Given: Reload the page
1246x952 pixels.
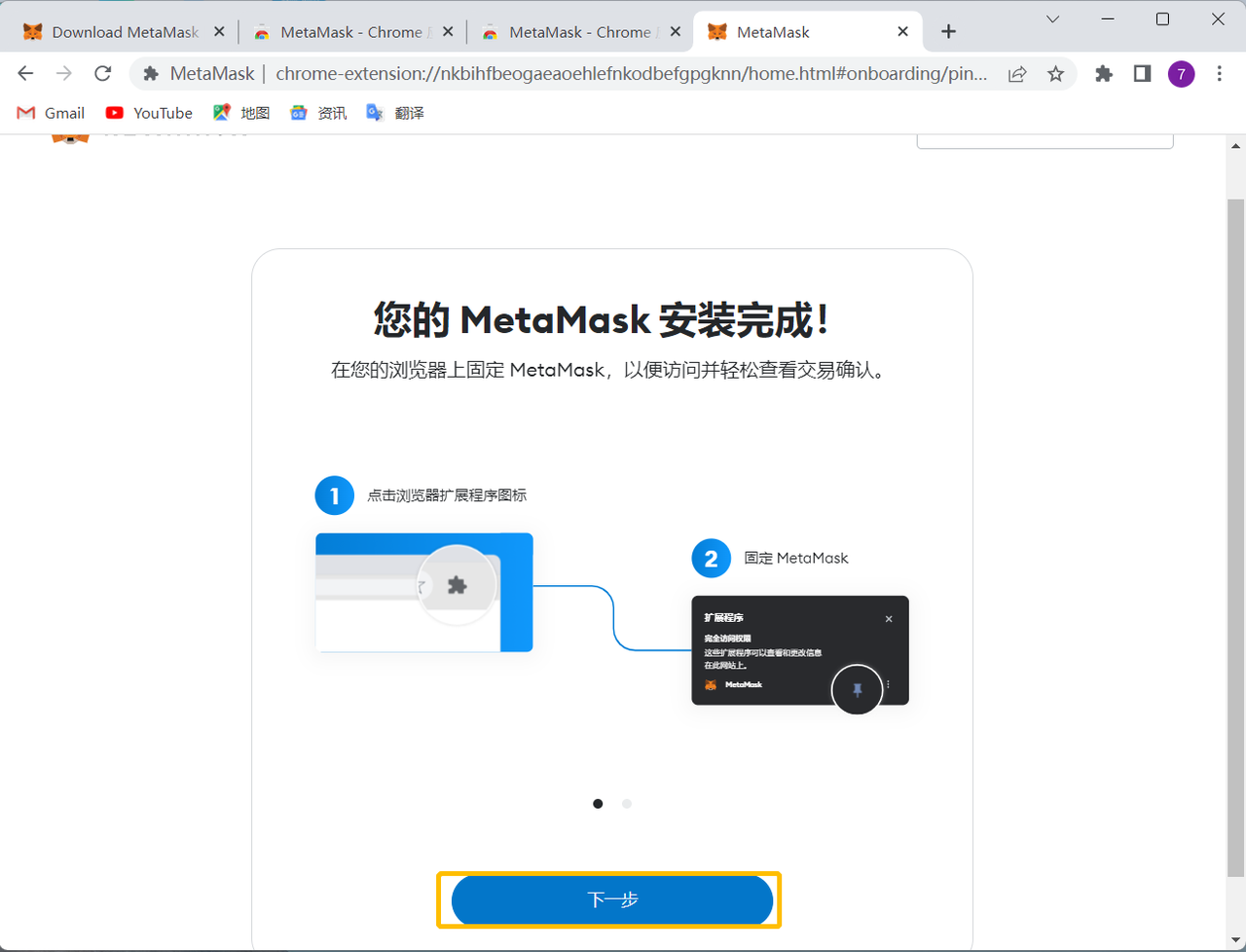Looking at the screenshot, I should click(x=102, y=74).
